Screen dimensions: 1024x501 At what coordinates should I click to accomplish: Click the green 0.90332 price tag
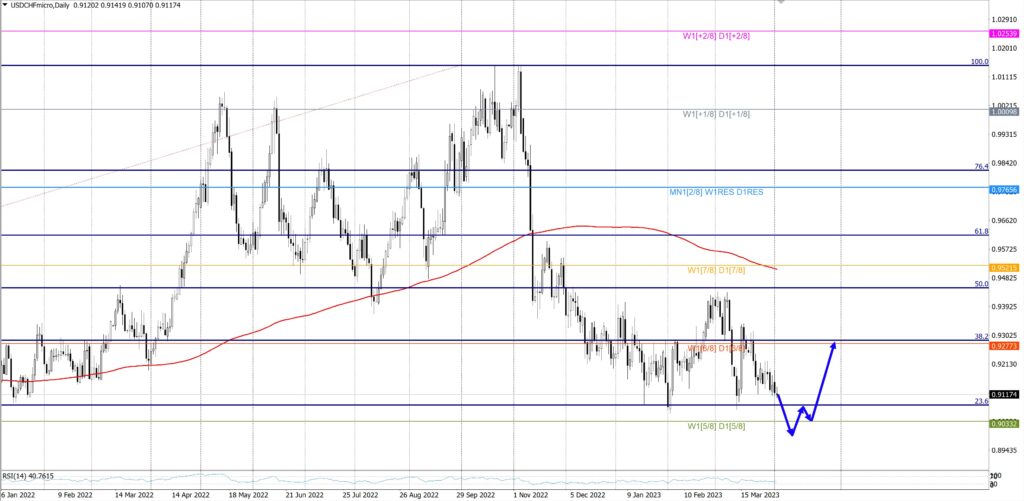click(1004, 424)
